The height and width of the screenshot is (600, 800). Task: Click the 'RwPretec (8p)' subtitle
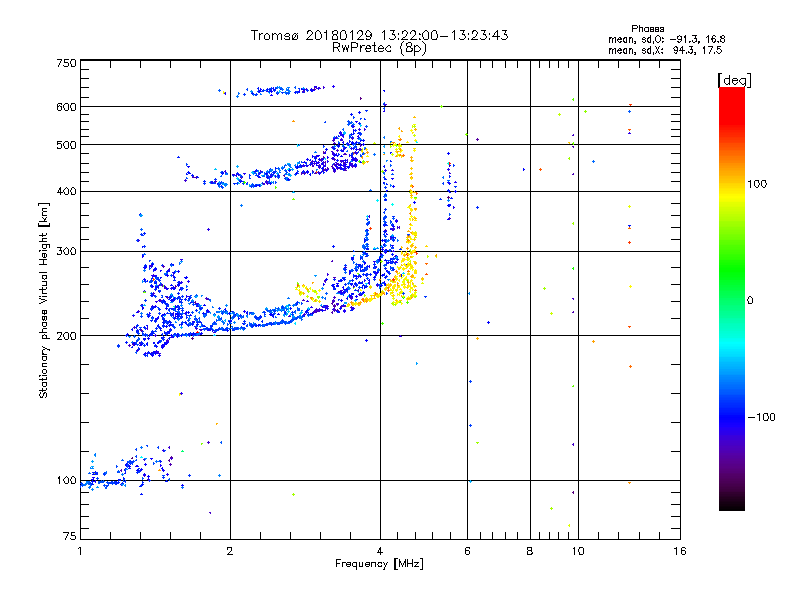click(x=379, y=48)
